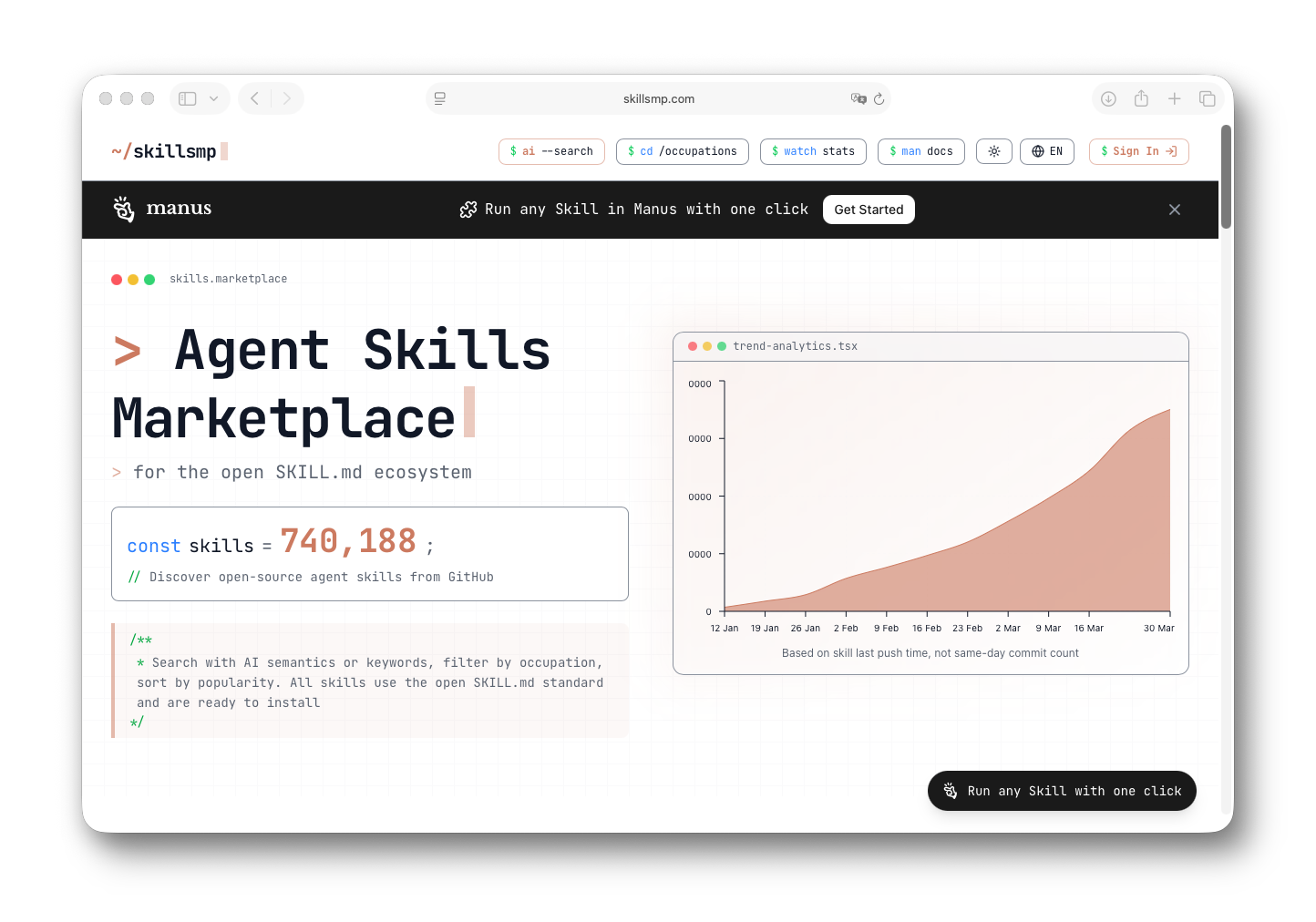
Task: Click the "30 Mar" chart axis label
Action: tap(1159, 628)
